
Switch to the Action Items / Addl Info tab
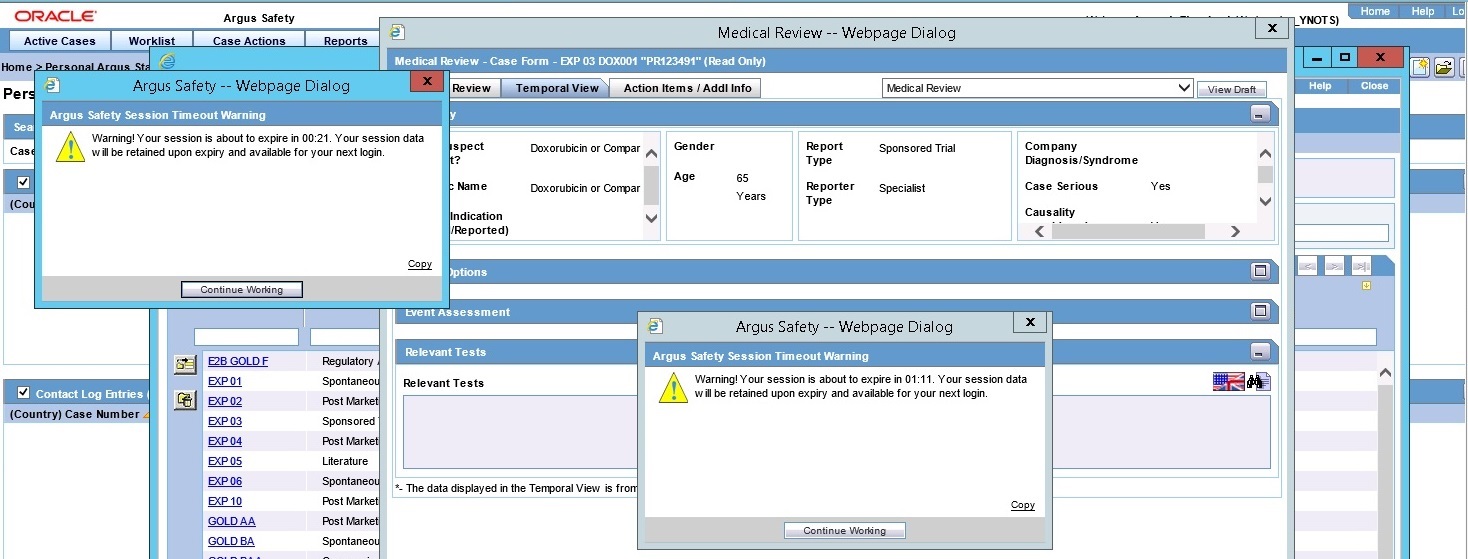[687, 88]
